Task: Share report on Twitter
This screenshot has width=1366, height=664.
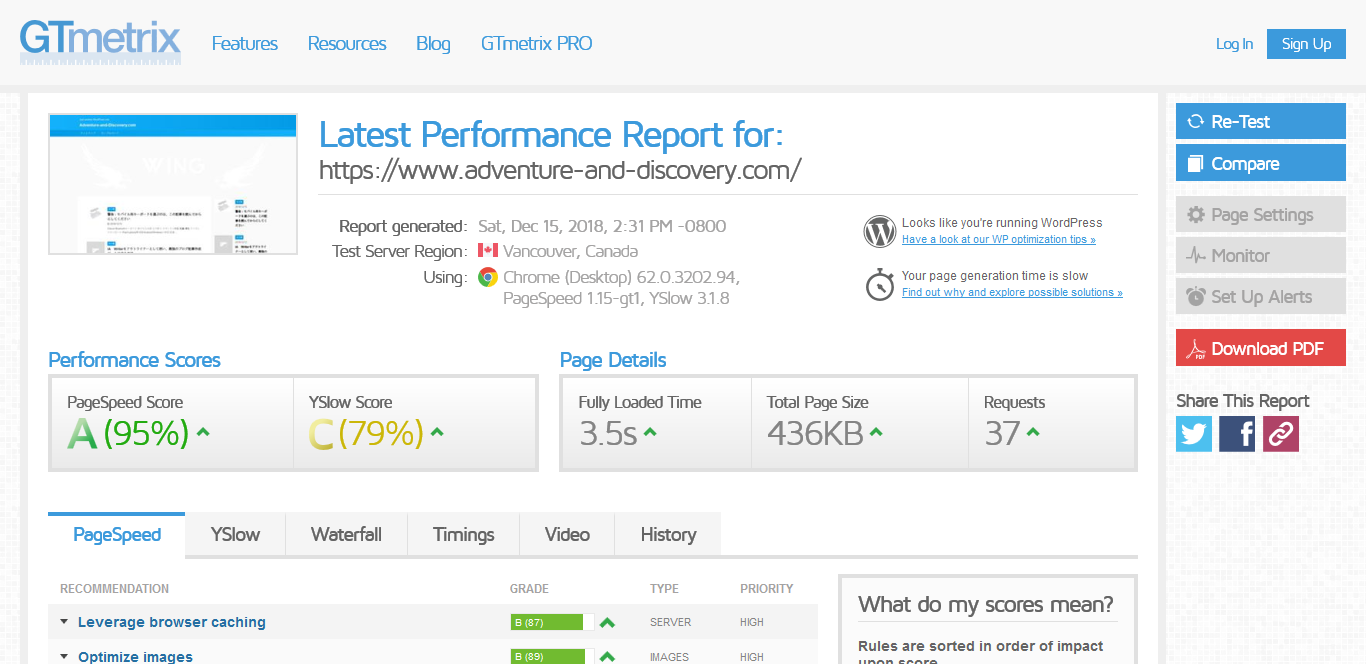Action: click(1194, 434)
